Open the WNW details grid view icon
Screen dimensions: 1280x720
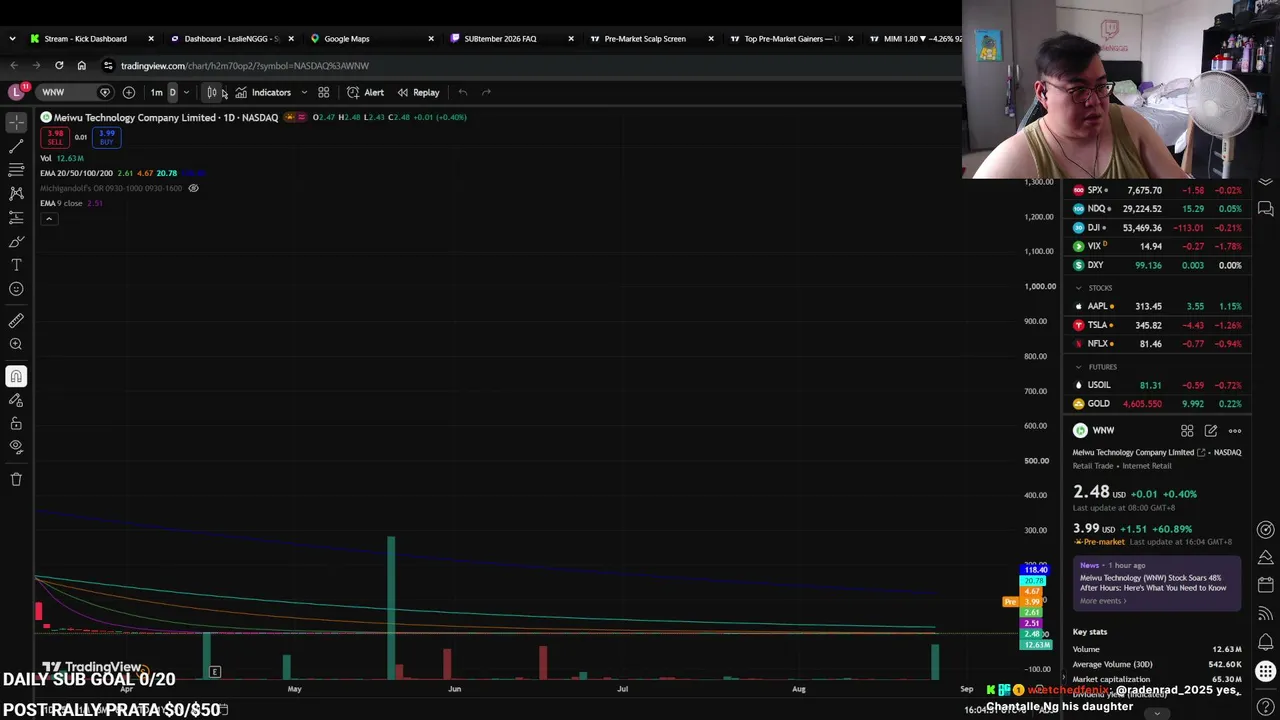tap(1187, 431)
